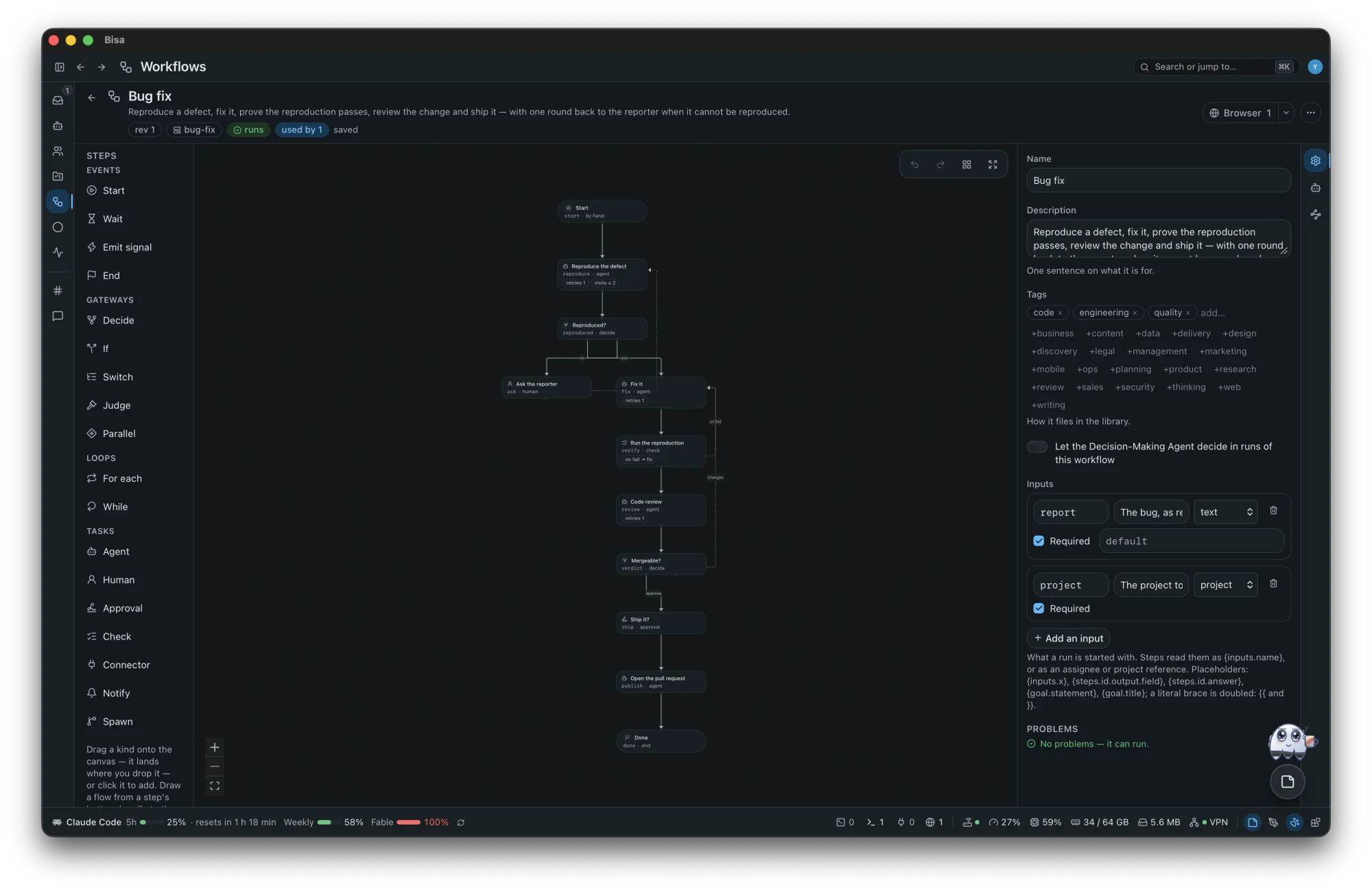The image size is (1372, 892).
Task: Open the chat bubble icon in left rail
Action: [x=58, y=316]
